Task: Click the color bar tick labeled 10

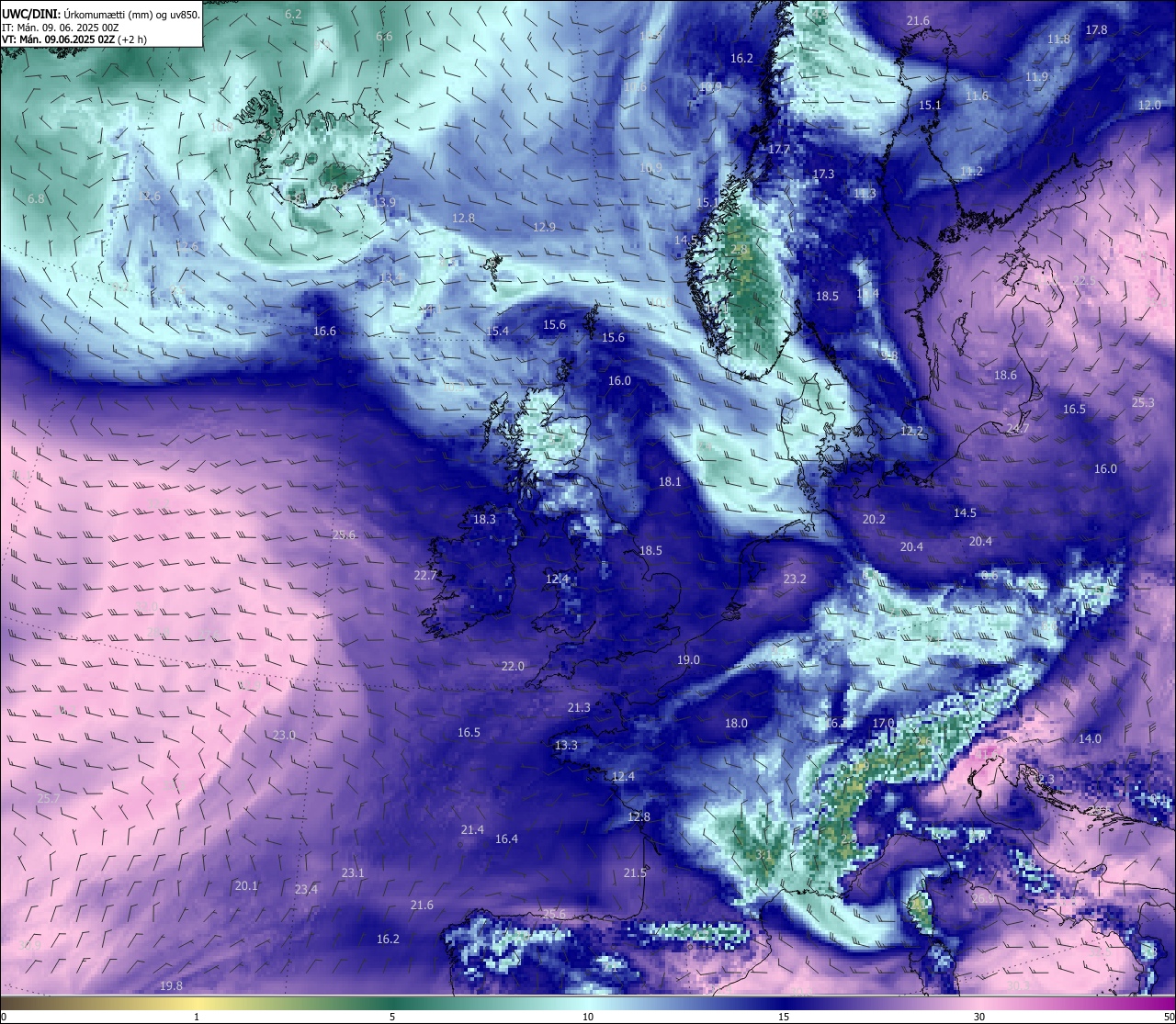Action: tap(588, 1017)
